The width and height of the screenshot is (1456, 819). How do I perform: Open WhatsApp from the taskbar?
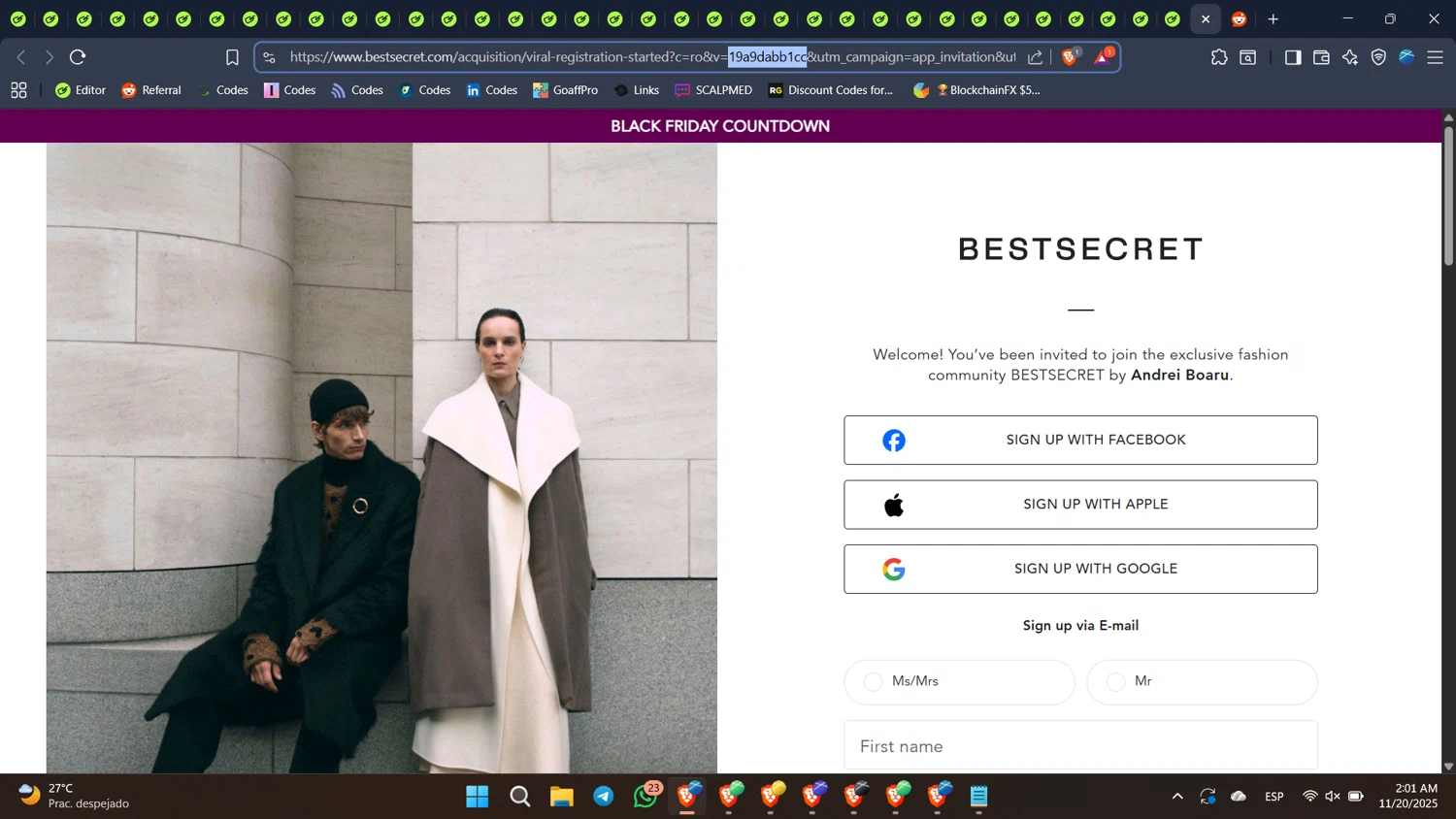tap(646, 797)
